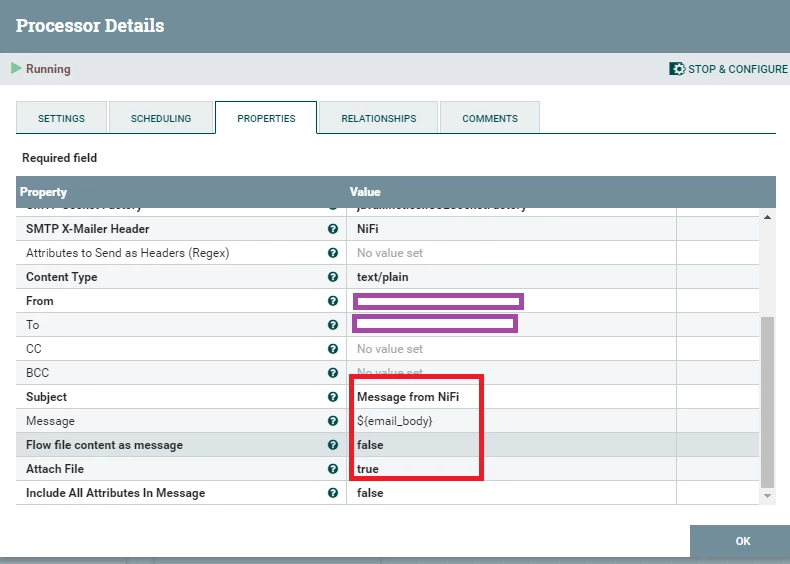Click 'Flow file content as message' property name

[x=104, y=445]
